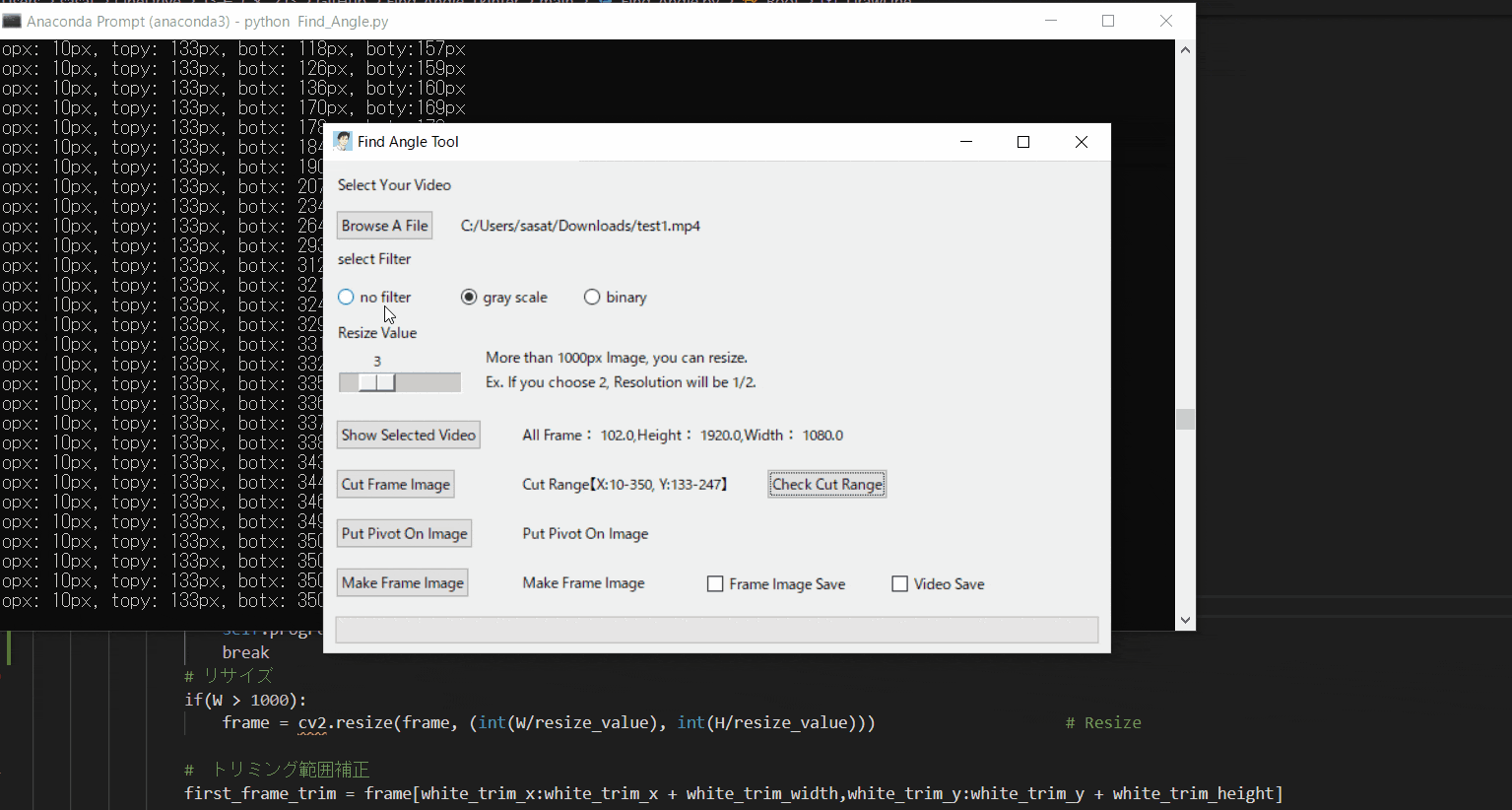Screen dimensions: 1512x810
Task: Enable the Video Save checkbox
Action: pos(899,584)
